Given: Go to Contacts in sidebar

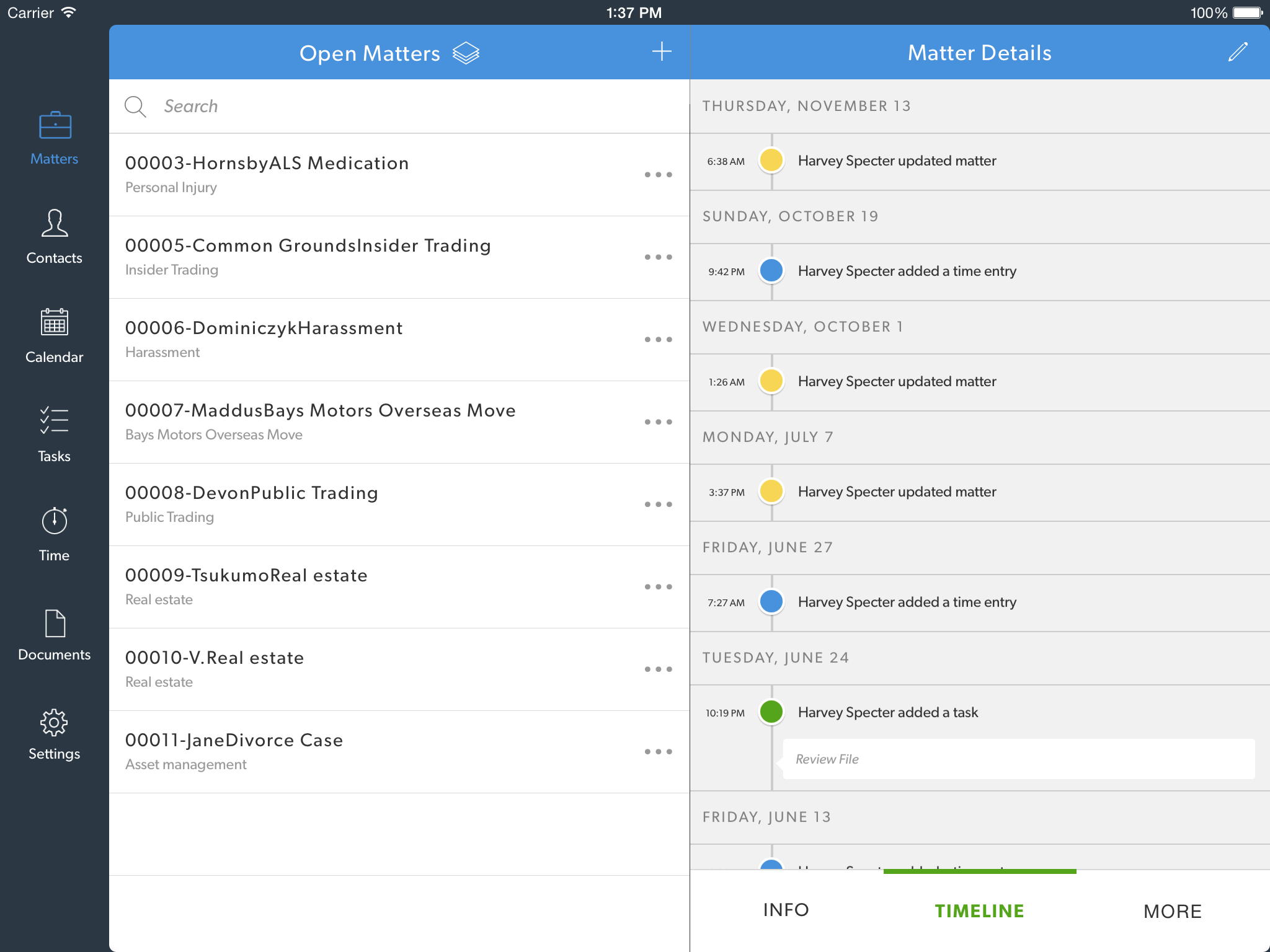Looking at the screenshot, I should click(x=55, y=237).
